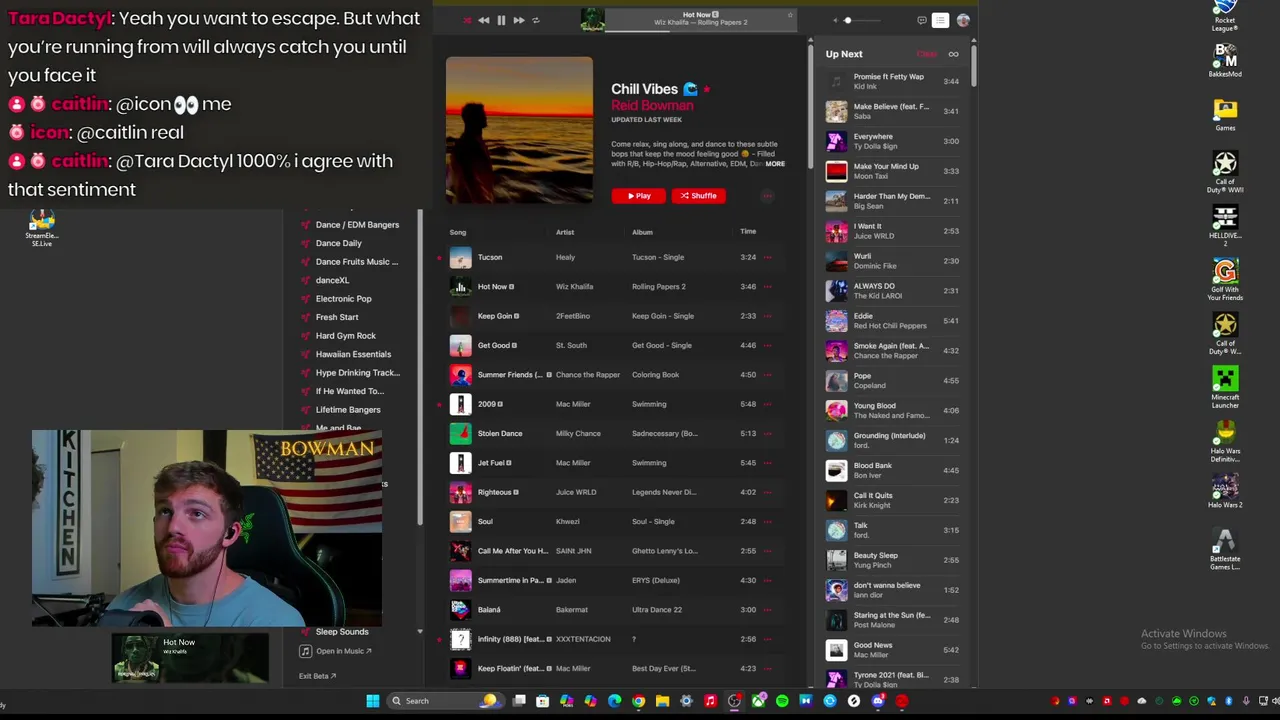Open the lyrics panel icon
This screenshot has height=720, width=1280.
[x=921, y=20]
